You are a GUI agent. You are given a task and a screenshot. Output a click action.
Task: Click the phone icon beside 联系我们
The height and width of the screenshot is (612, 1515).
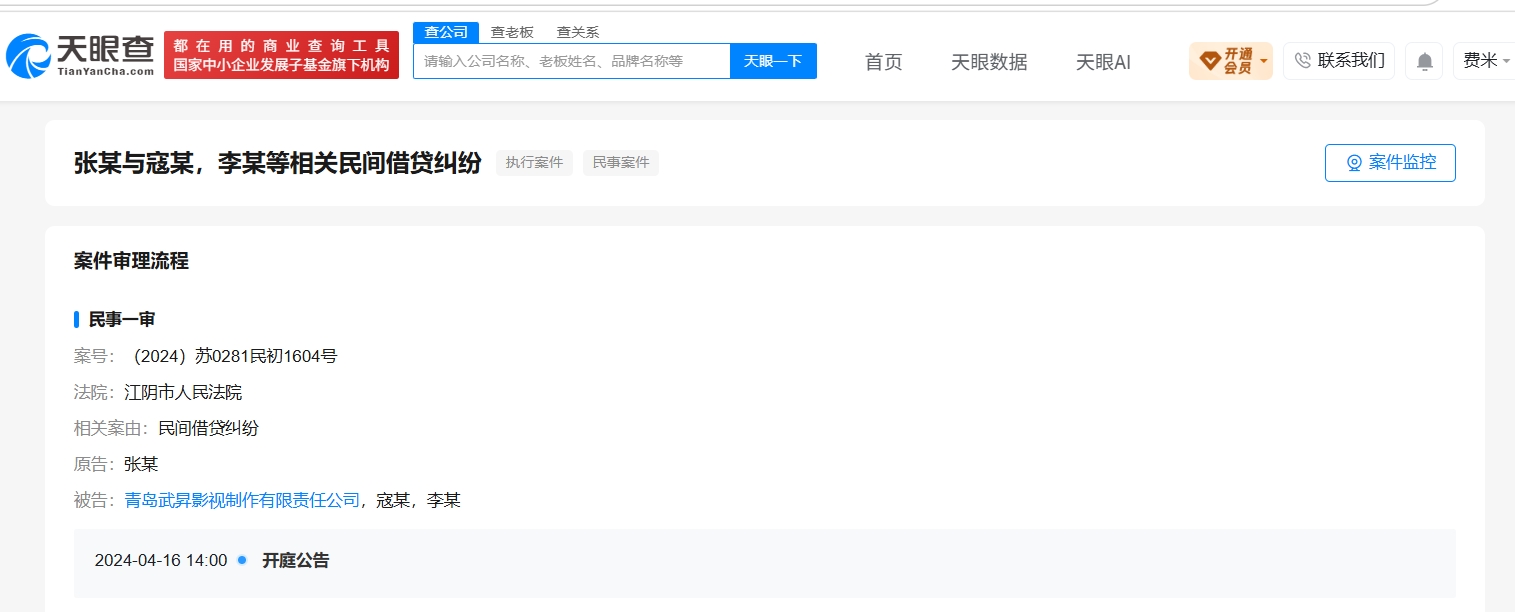(x=1302, y=61)
